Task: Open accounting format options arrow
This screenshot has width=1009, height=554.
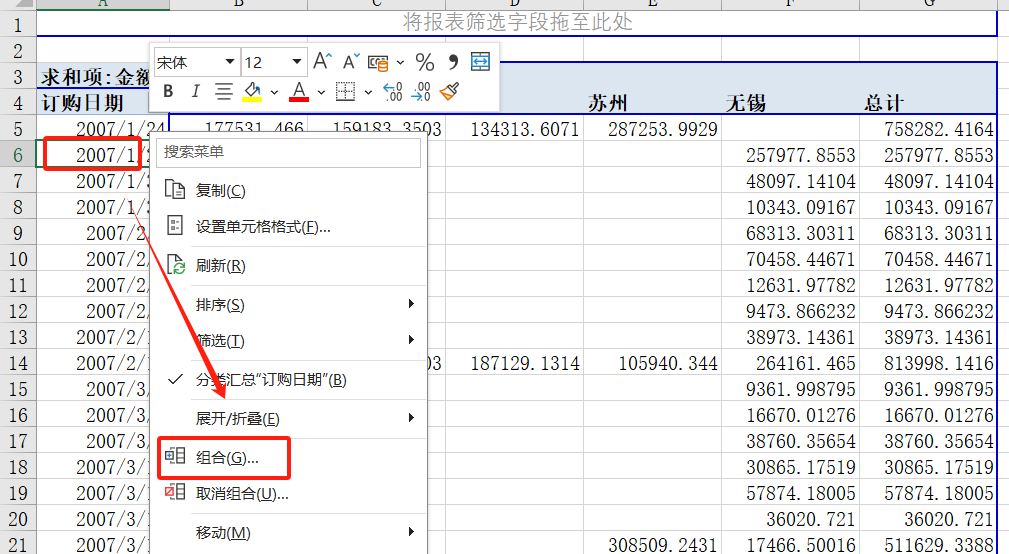Action: (401, 62)
